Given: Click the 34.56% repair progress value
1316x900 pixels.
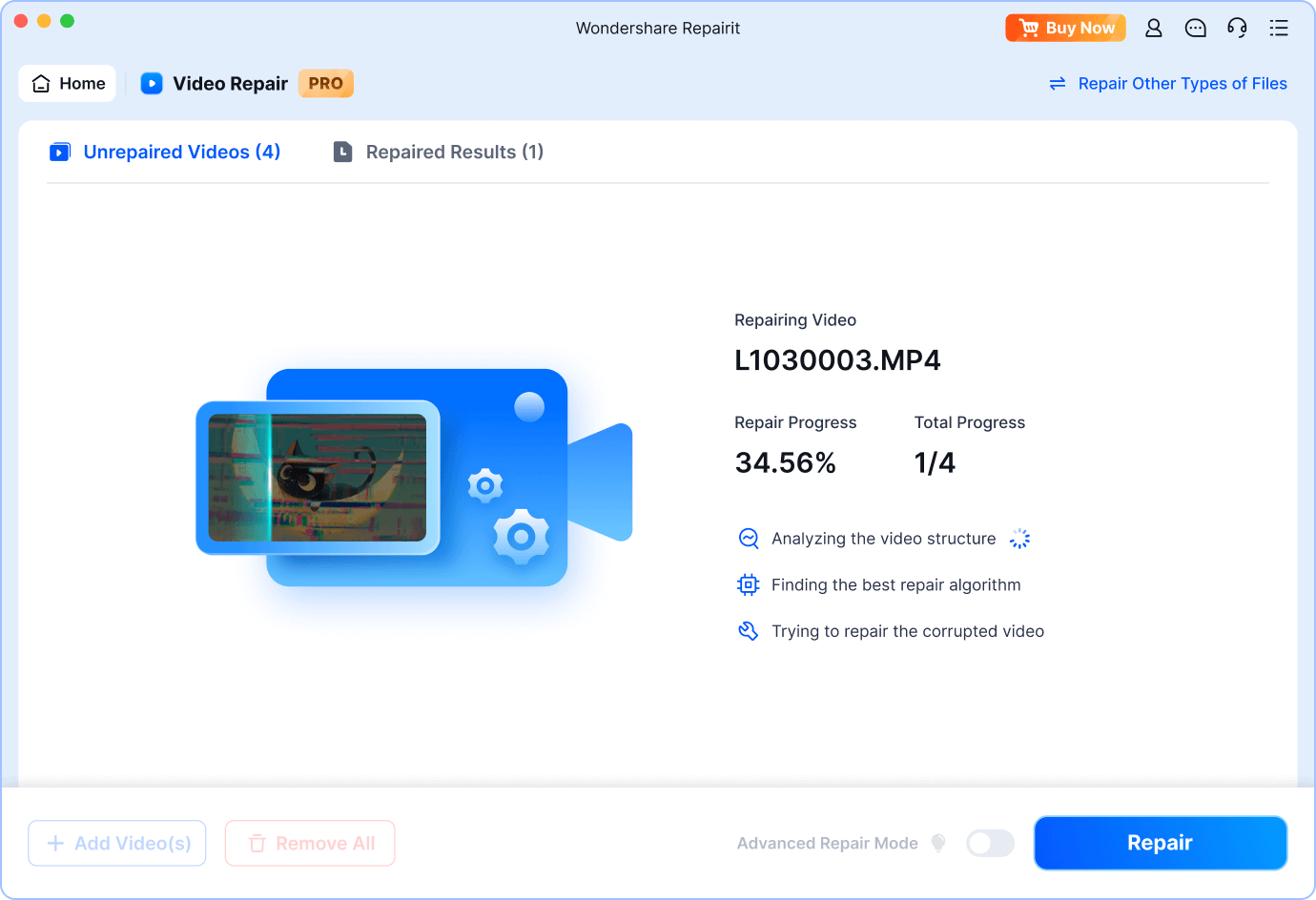Looking at the screenshot, I should [x=786, y=463].
